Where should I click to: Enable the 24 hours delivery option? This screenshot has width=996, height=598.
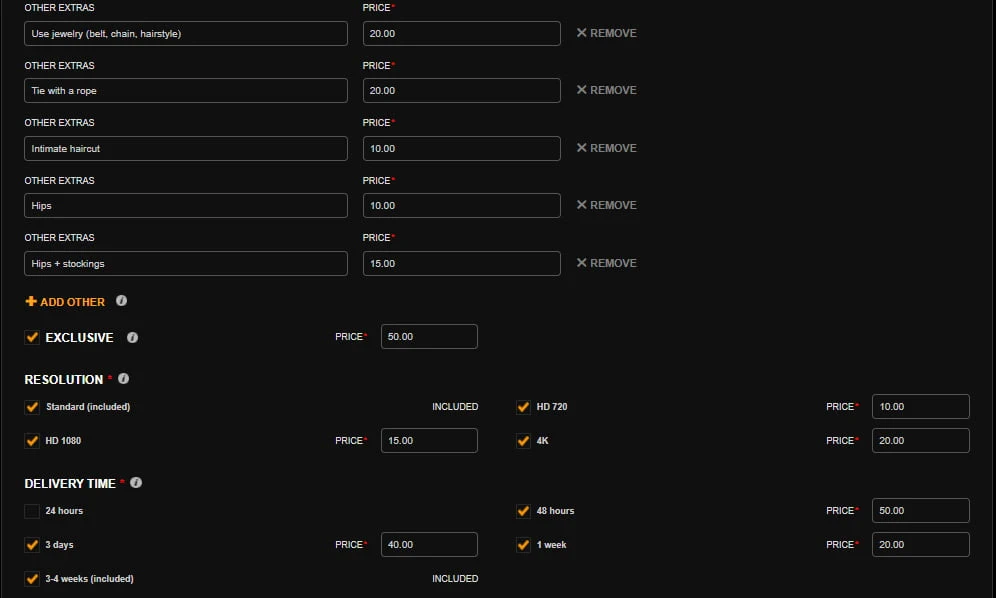[x=32, y=511]
